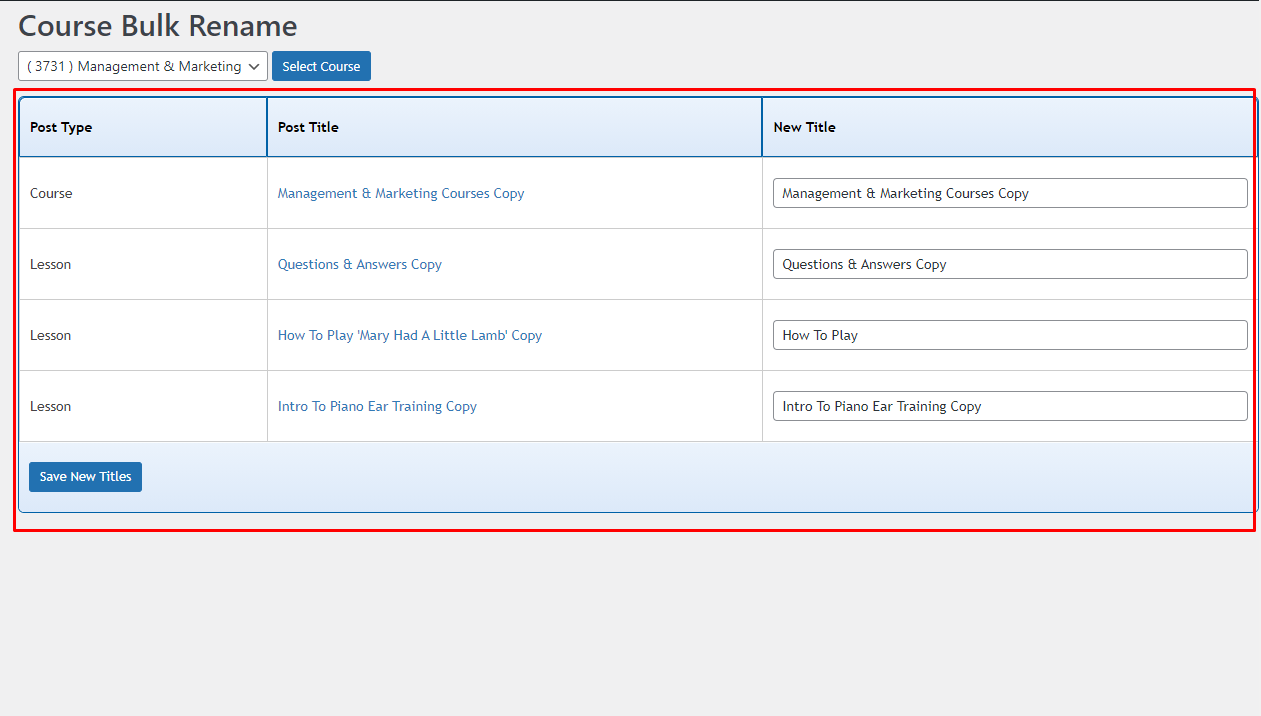Select the Course label in the first row

click(x=51, y=193)
